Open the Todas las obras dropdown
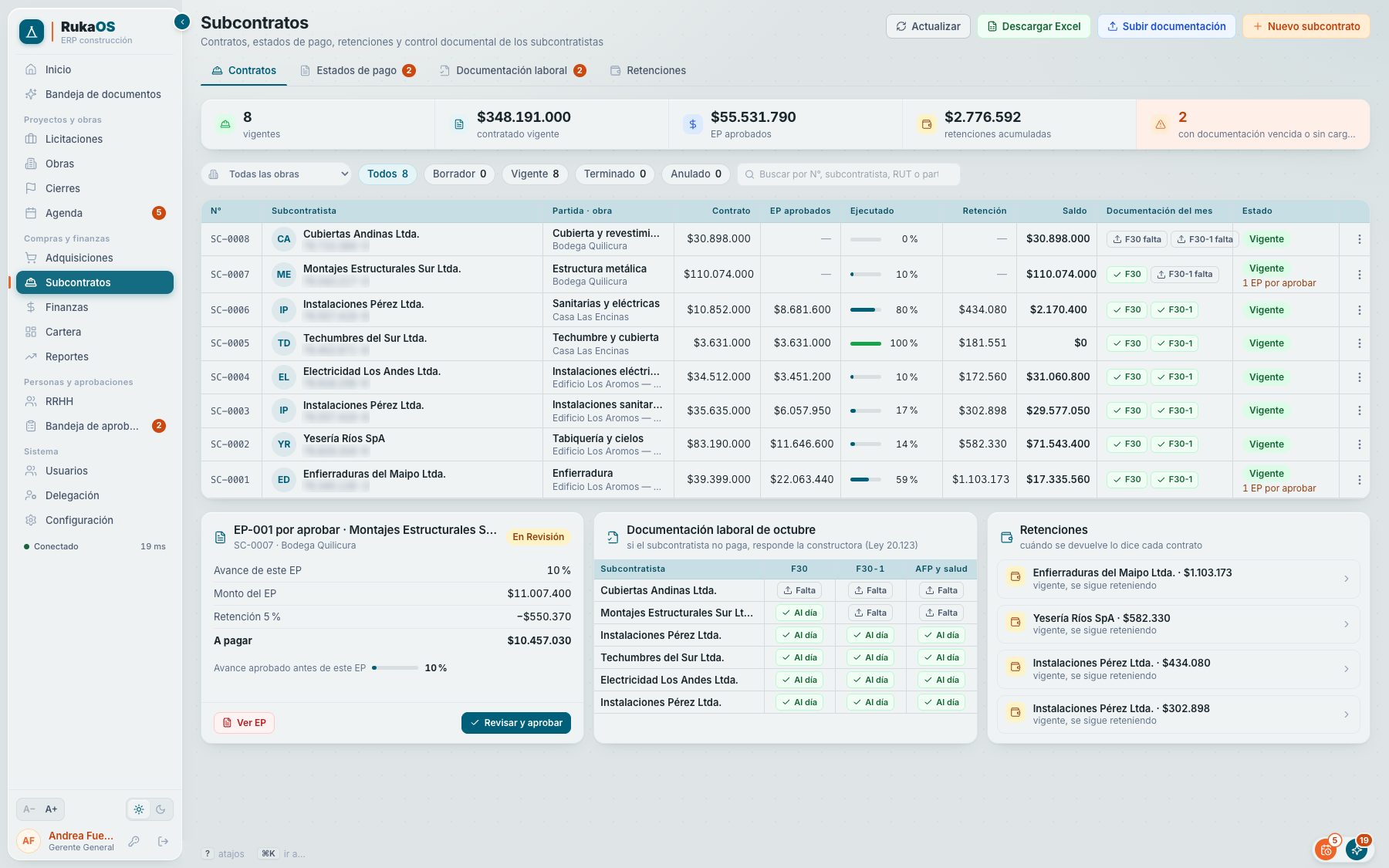1389x868 pixels. coord(278,174)
